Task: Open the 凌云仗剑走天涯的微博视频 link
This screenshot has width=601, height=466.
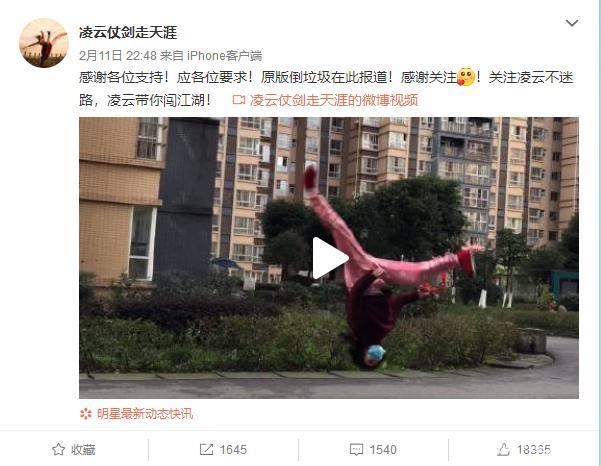Action: [333, 100]
